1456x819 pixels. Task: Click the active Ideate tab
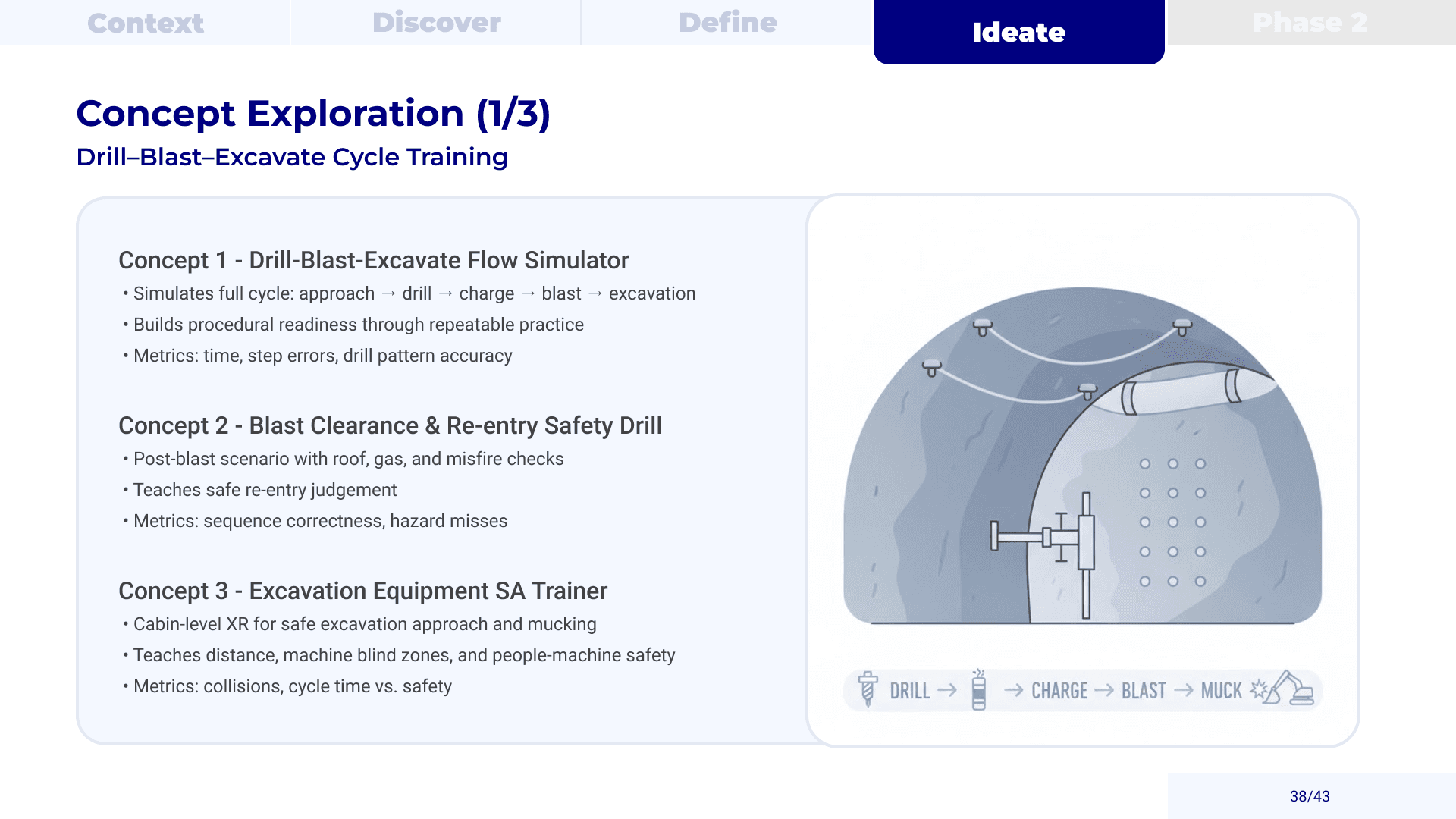pos(1019,32)
